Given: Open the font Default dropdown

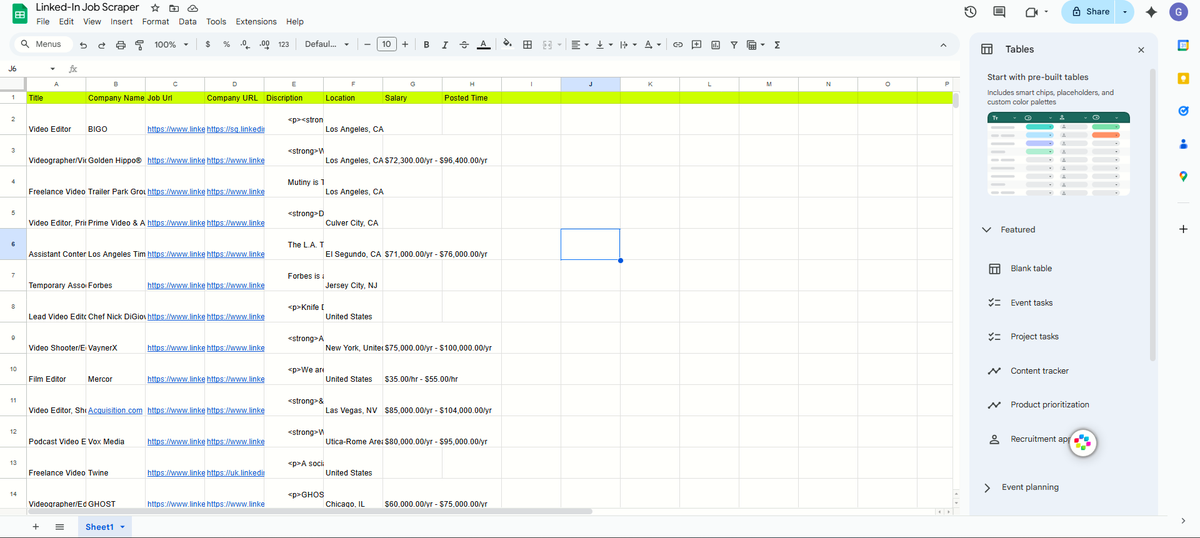Looking at the screenshot, I should click(327, 45).
